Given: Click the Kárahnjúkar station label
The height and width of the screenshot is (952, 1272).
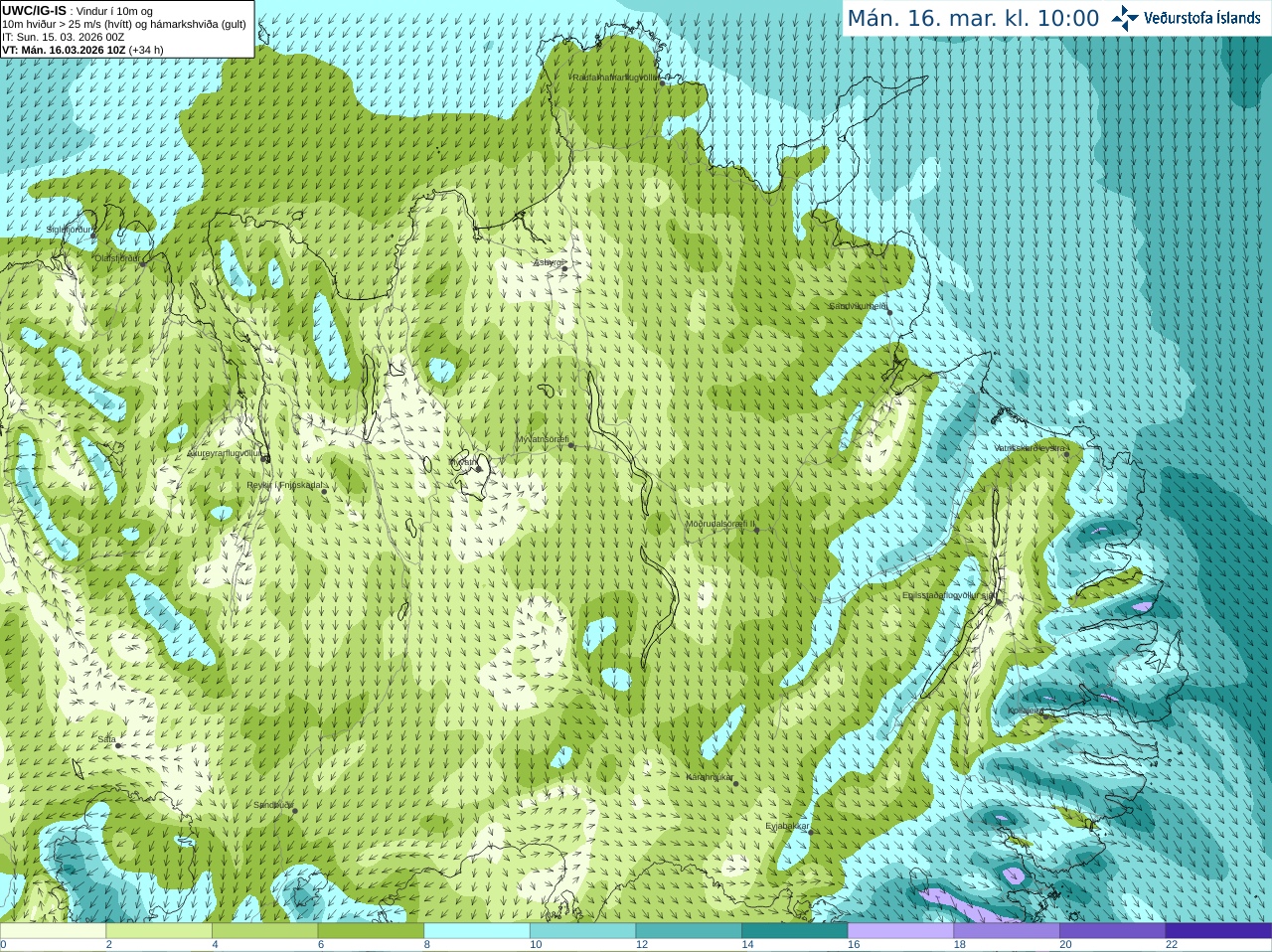Looking at the screenshot, I should [710, 777].
